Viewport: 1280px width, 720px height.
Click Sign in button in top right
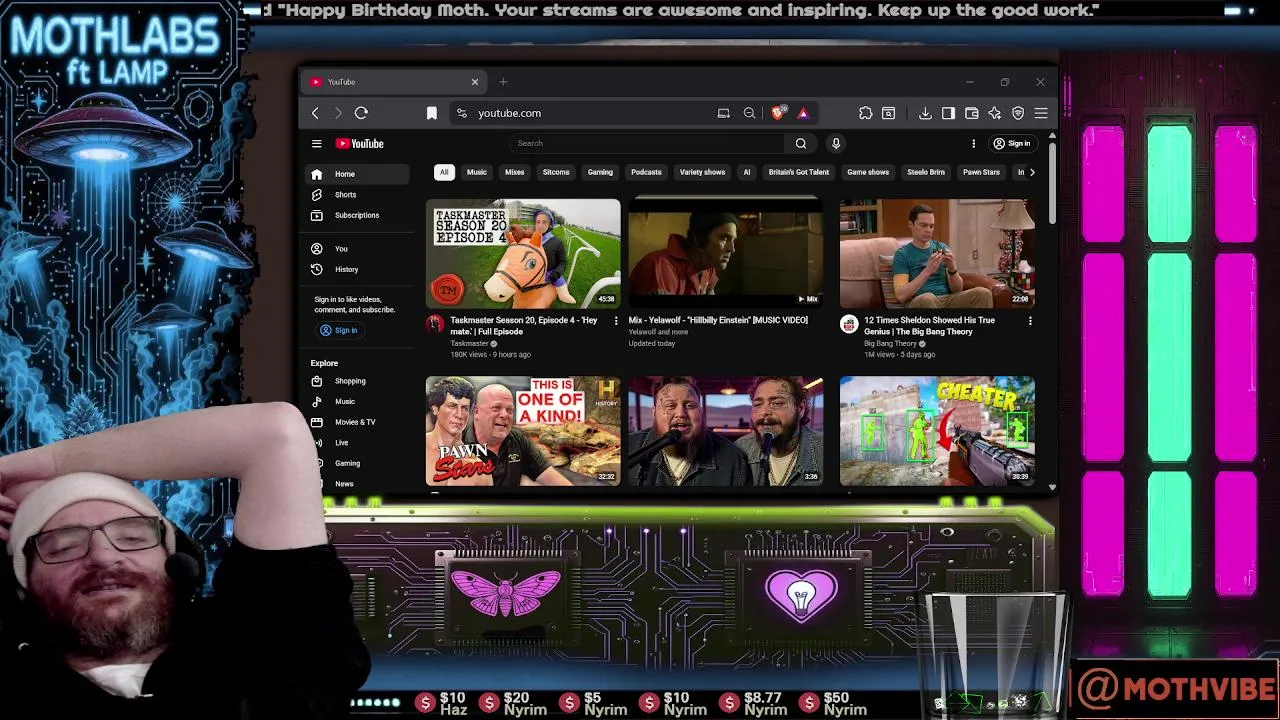pyautogui.click(x=1011, y=143)
